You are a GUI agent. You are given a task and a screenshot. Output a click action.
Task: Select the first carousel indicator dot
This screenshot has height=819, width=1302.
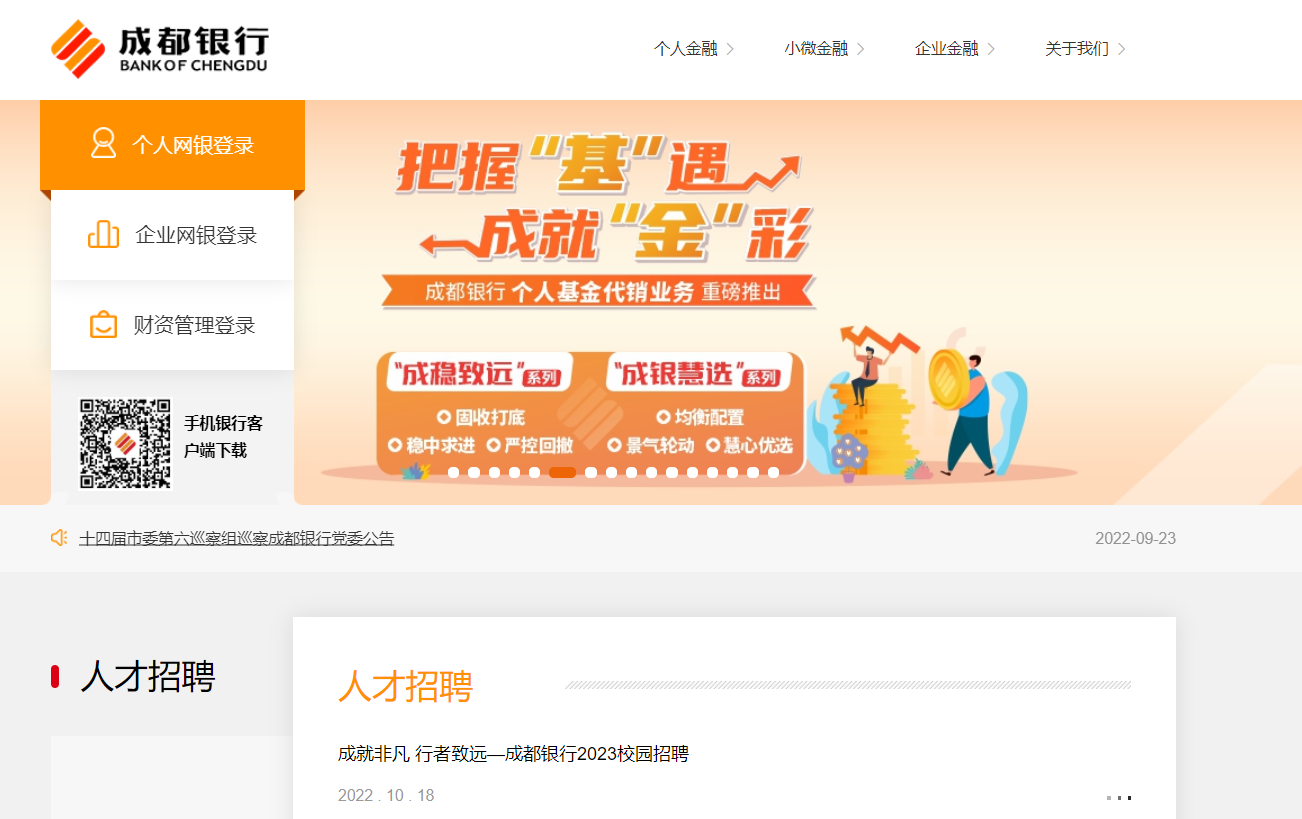point(454,473)
